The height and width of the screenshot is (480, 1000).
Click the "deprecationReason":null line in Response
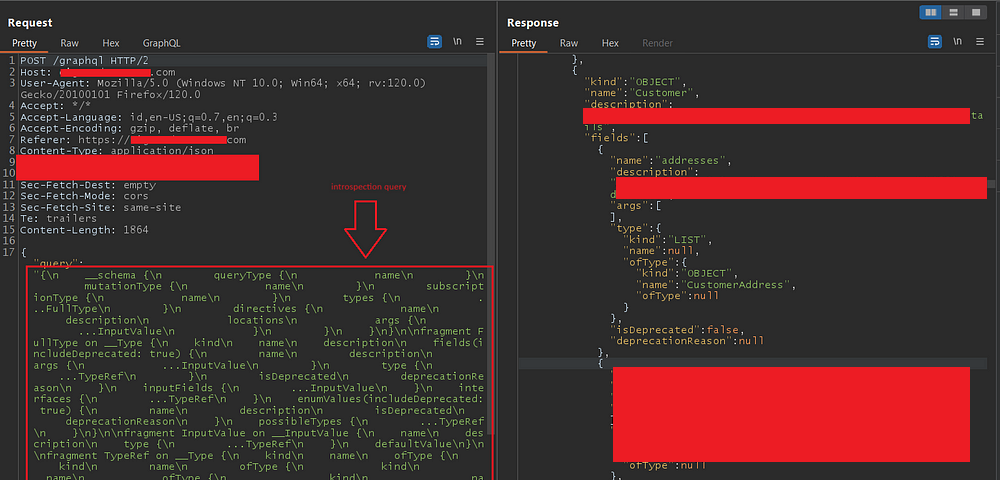coord(688,341)
